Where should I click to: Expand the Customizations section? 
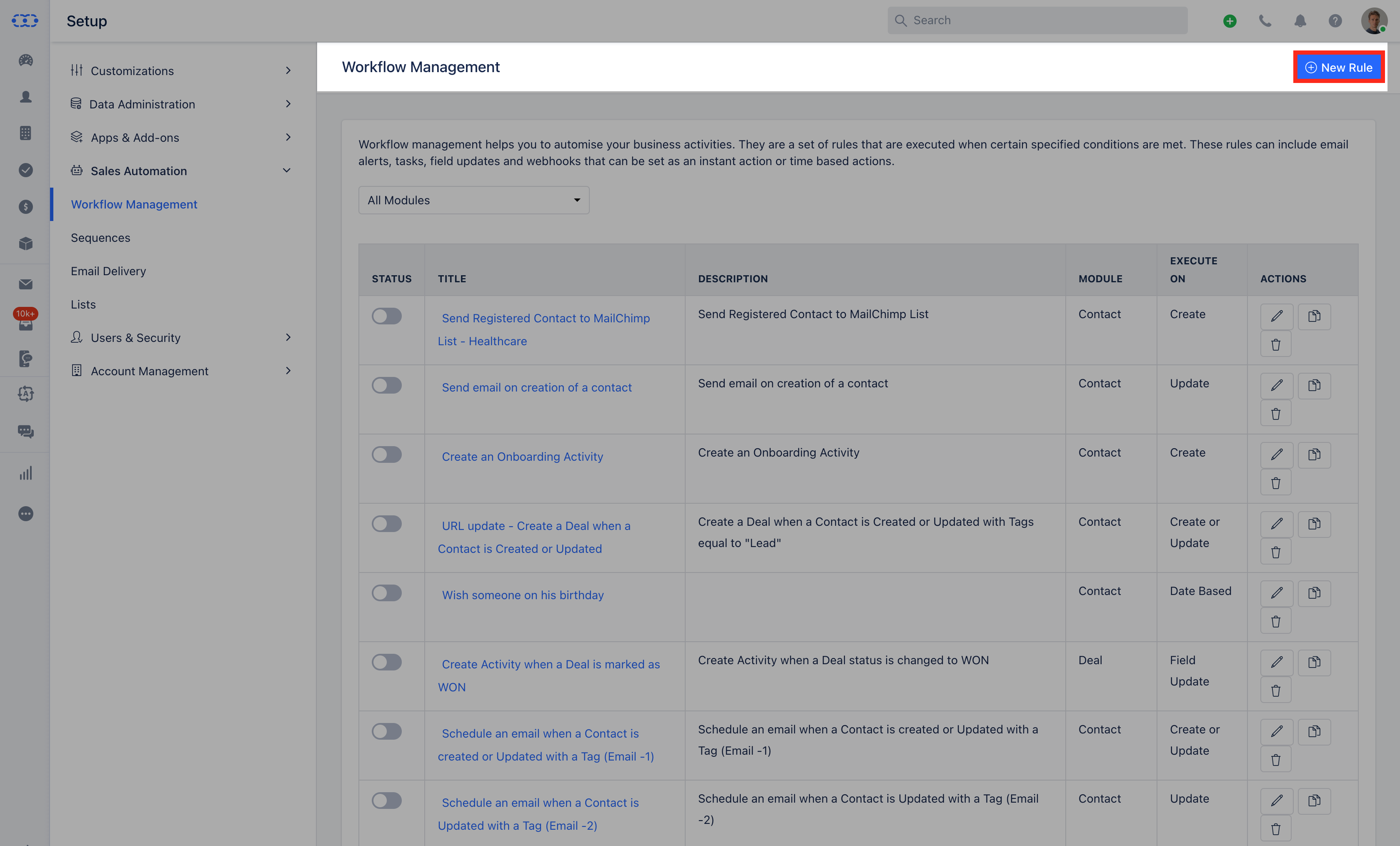tap(182, 70)
